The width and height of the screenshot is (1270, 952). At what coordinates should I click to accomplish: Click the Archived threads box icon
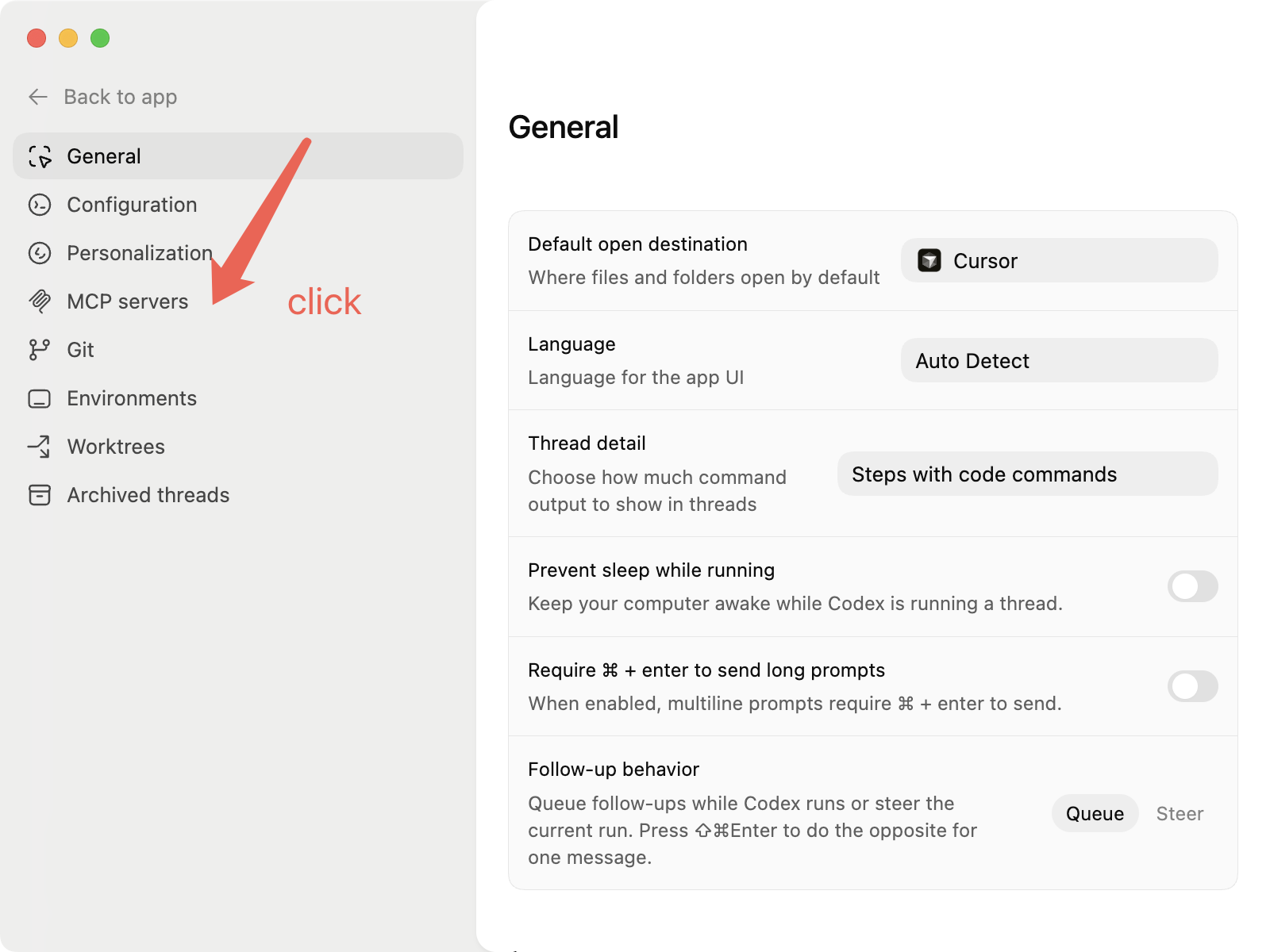[x=40, y=495]
